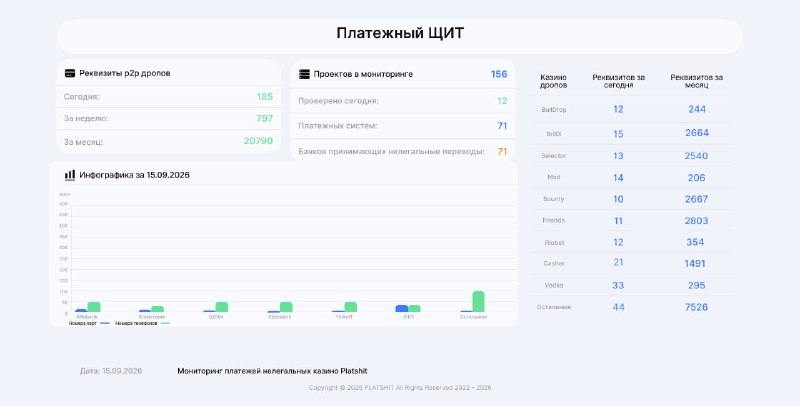
Task: Click the monthly total 20790
Action: pyautogui.click(x=258, y=141)
